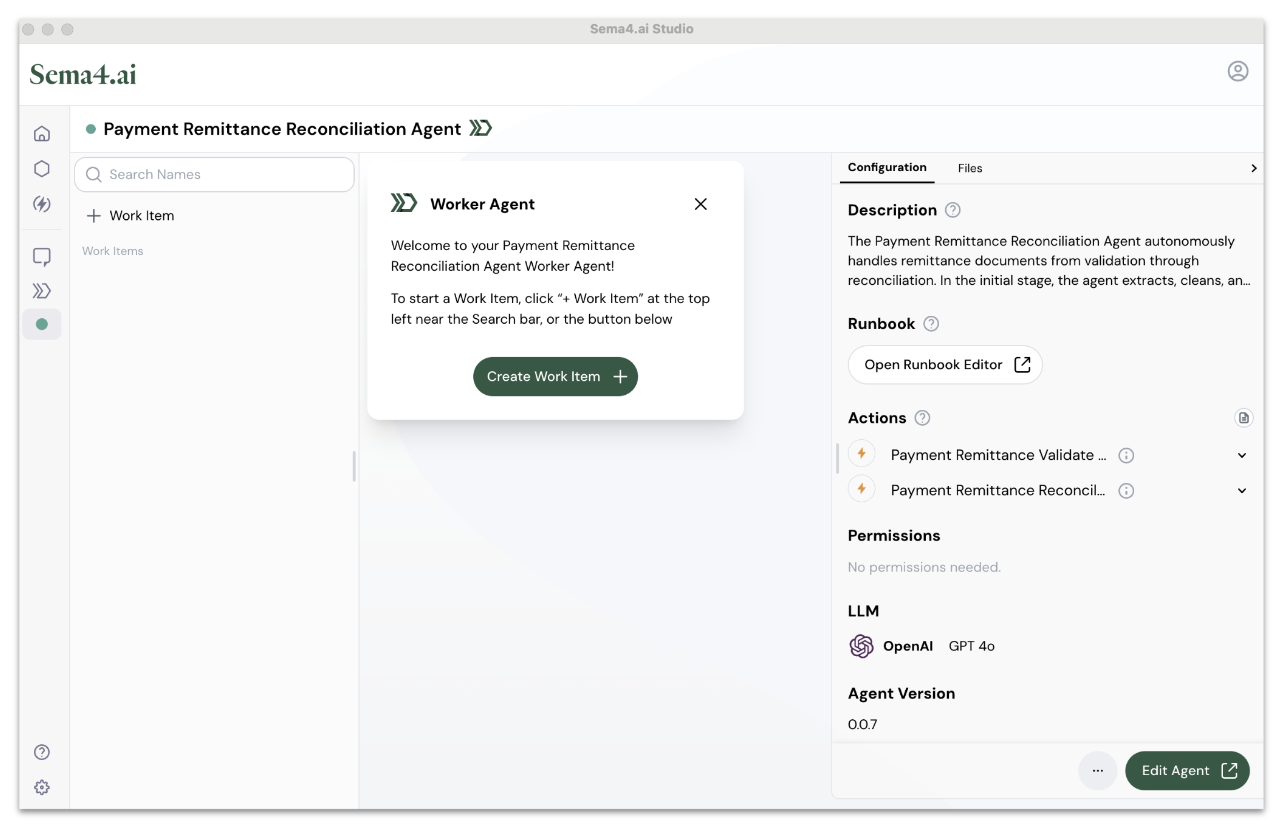Open the help question mark sidebar icon
Screen dimensions: 1284x828
tap(42, 752)
